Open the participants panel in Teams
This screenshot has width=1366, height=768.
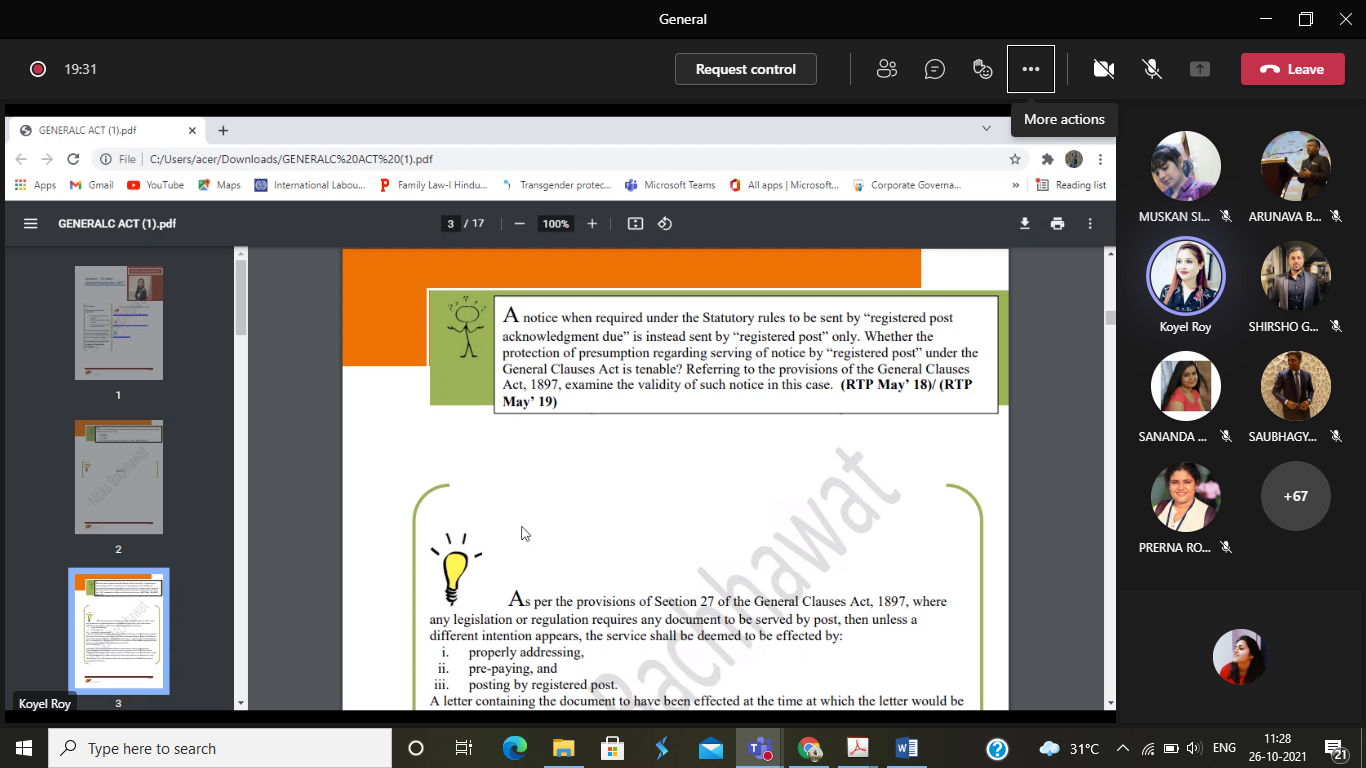(886, 69)
